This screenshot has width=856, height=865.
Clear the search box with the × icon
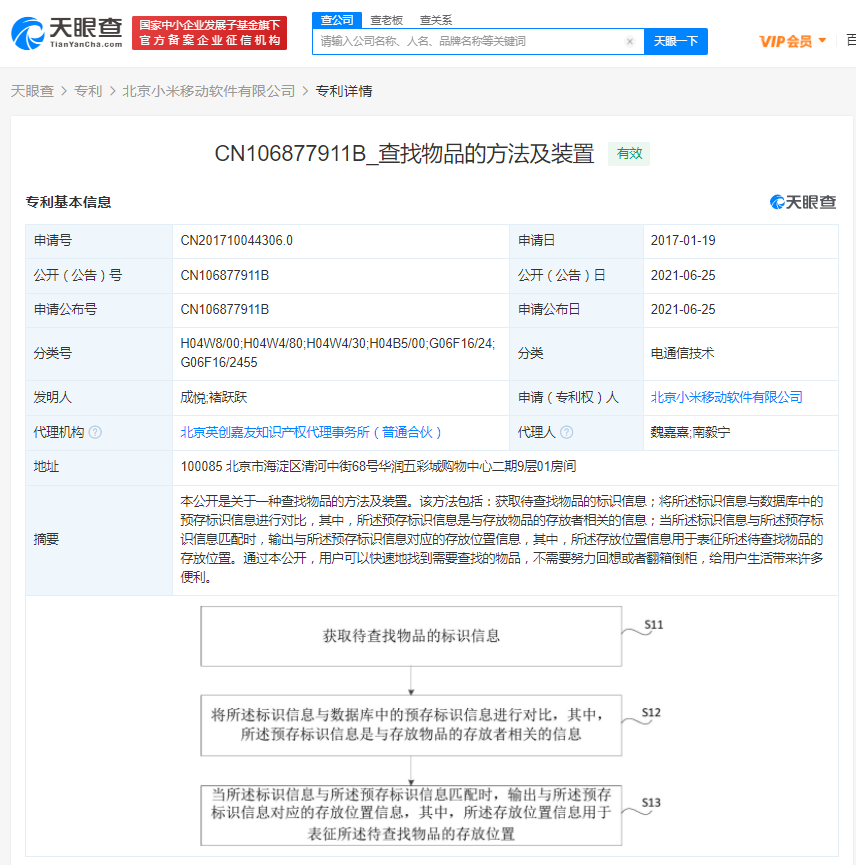click(x=629, y=41)
